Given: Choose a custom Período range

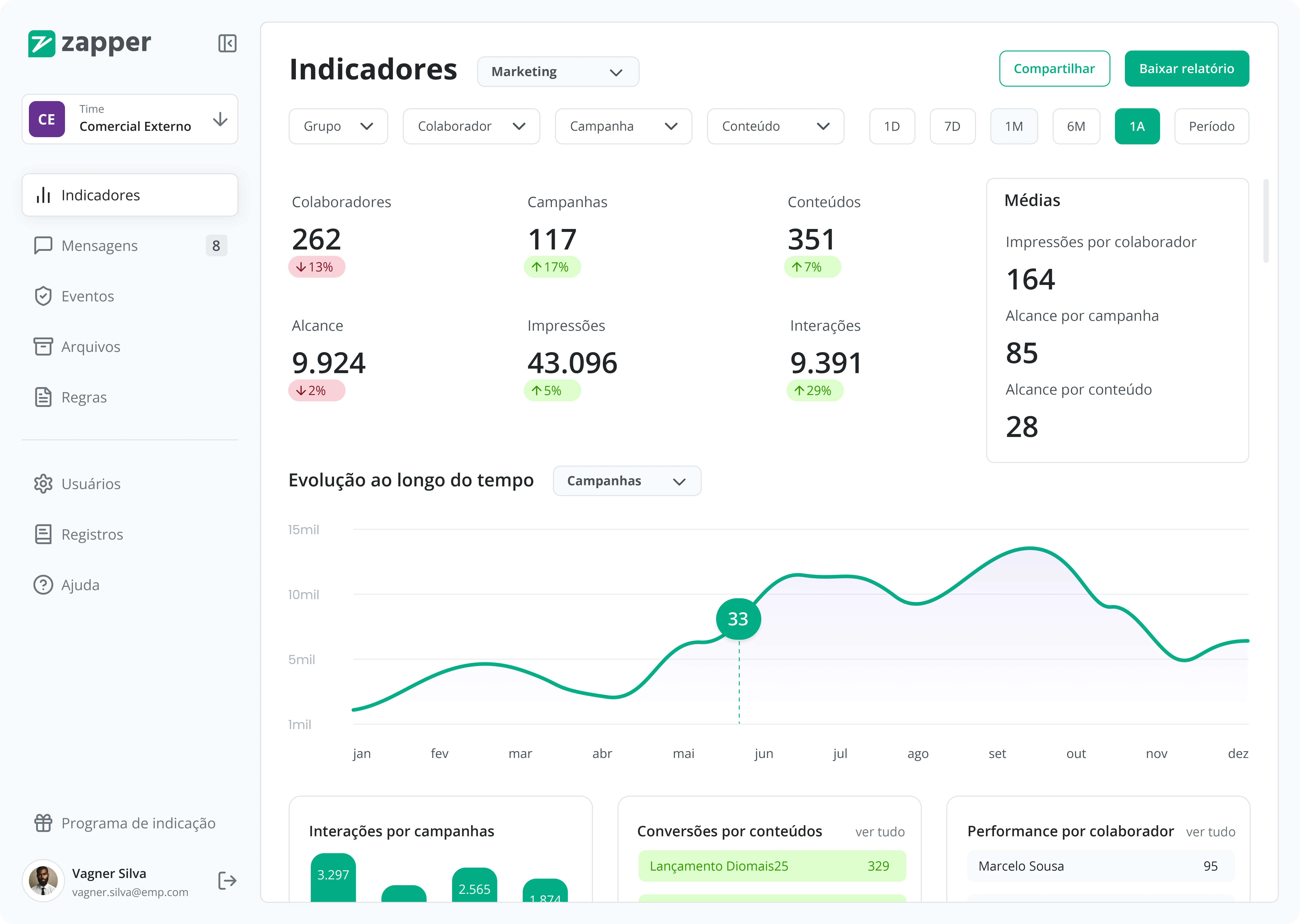Looking at the screenshot, I should click(1211, 126).
